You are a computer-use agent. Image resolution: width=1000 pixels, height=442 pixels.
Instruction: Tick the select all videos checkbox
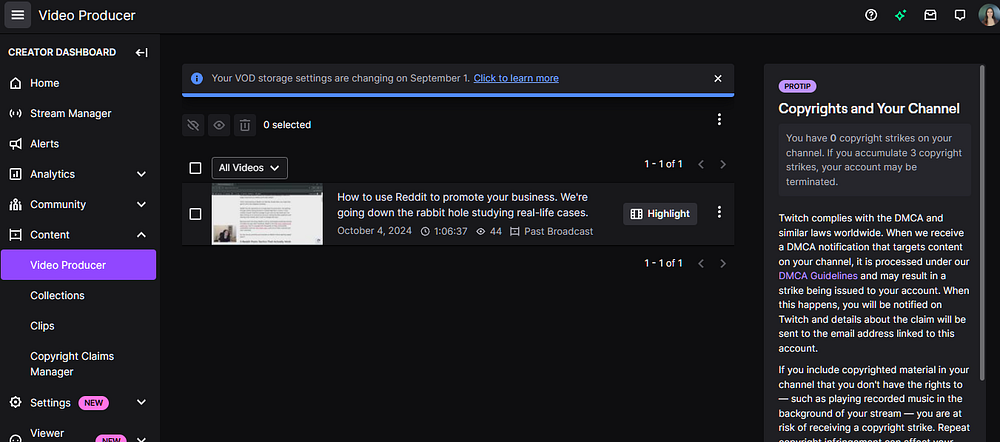pos(196,168)
